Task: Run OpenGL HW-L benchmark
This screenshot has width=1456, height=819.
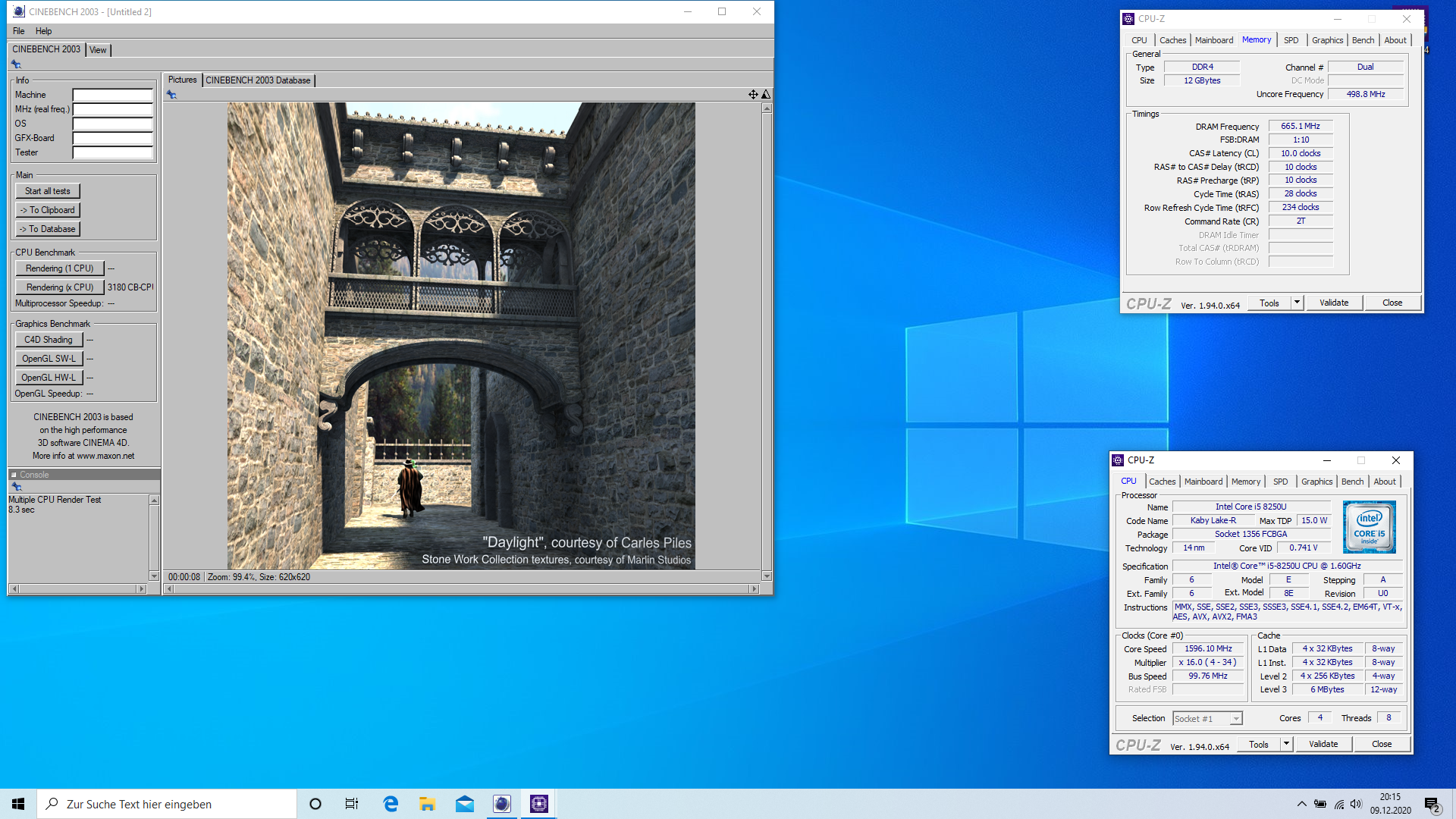Action: pos(49,378)
